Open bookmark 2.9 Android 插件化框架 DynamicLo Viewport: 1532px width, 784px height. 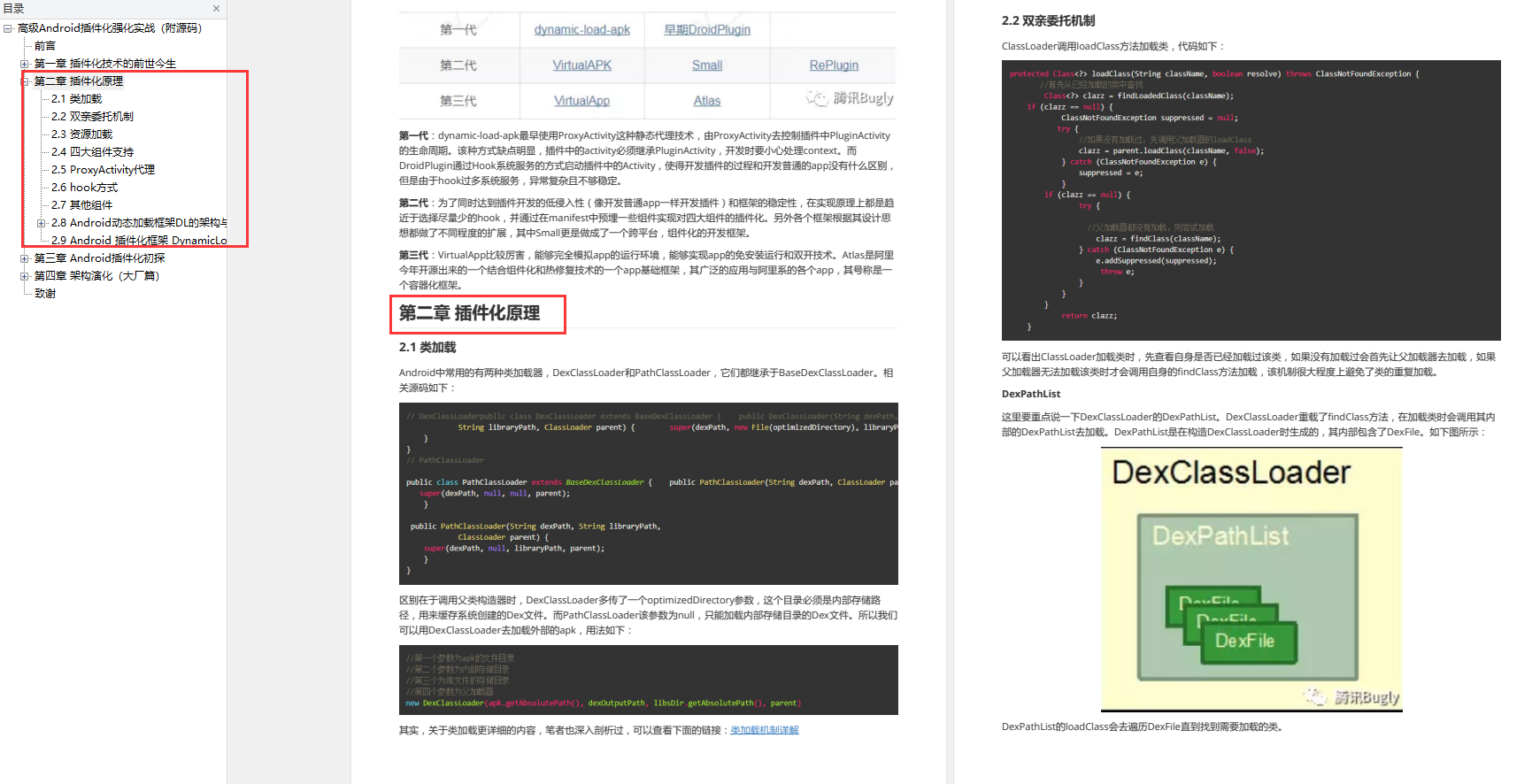click(x=139, y=241)
